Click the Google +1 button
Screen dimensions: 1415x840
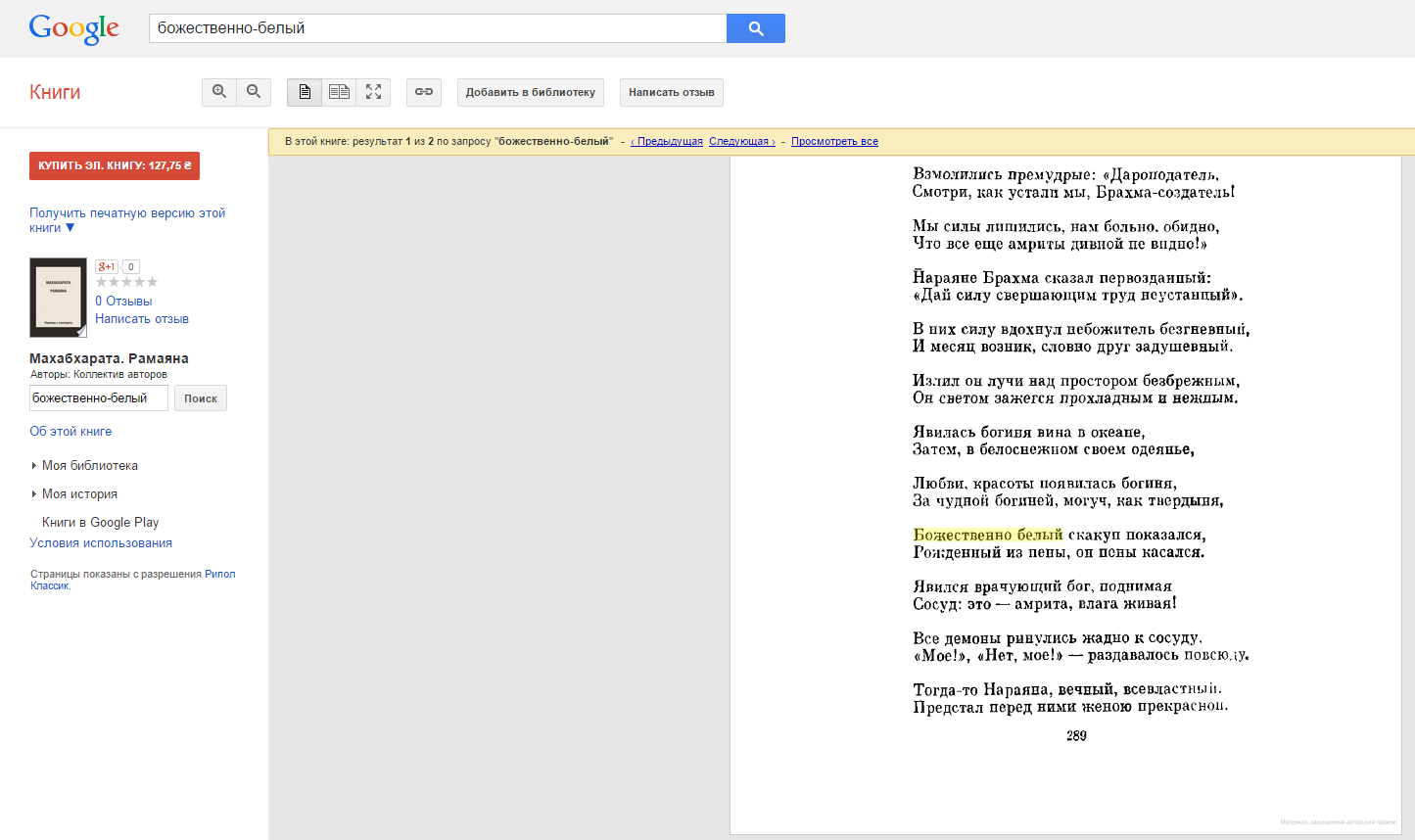point(106,266)
